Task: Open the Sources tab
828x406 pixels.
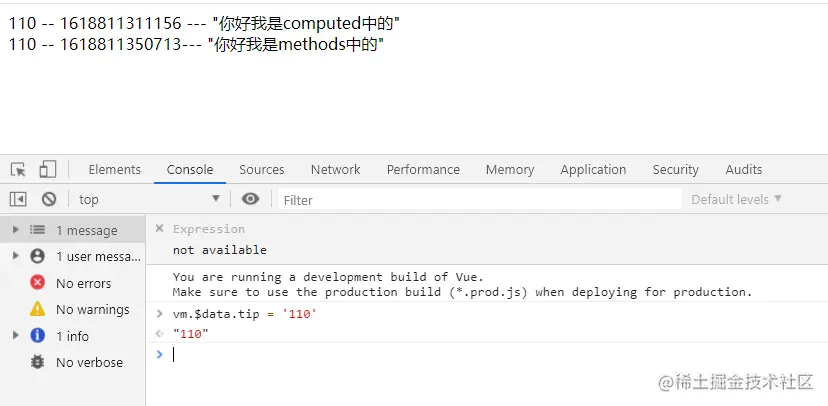Action: 261,170
